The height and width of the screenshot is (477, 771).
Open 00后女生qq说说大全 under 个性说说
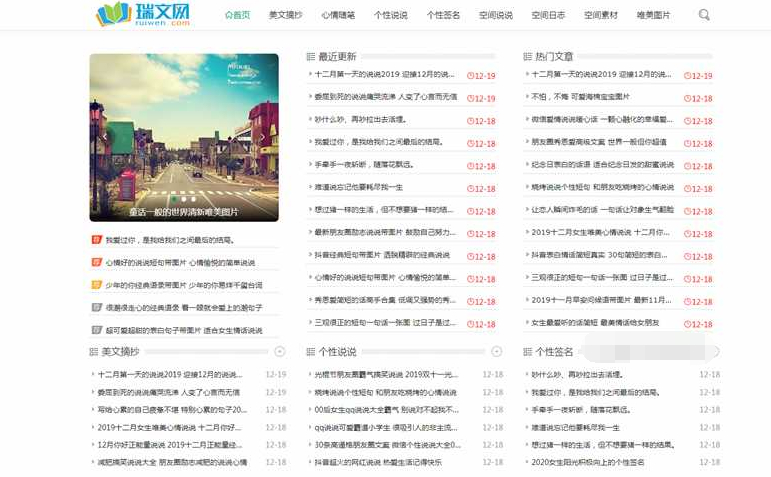coord(386,410)
